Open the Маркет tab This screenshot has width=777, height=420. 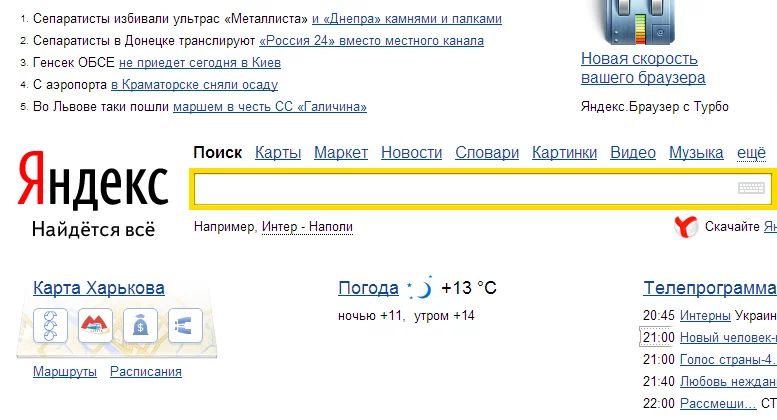341,153
